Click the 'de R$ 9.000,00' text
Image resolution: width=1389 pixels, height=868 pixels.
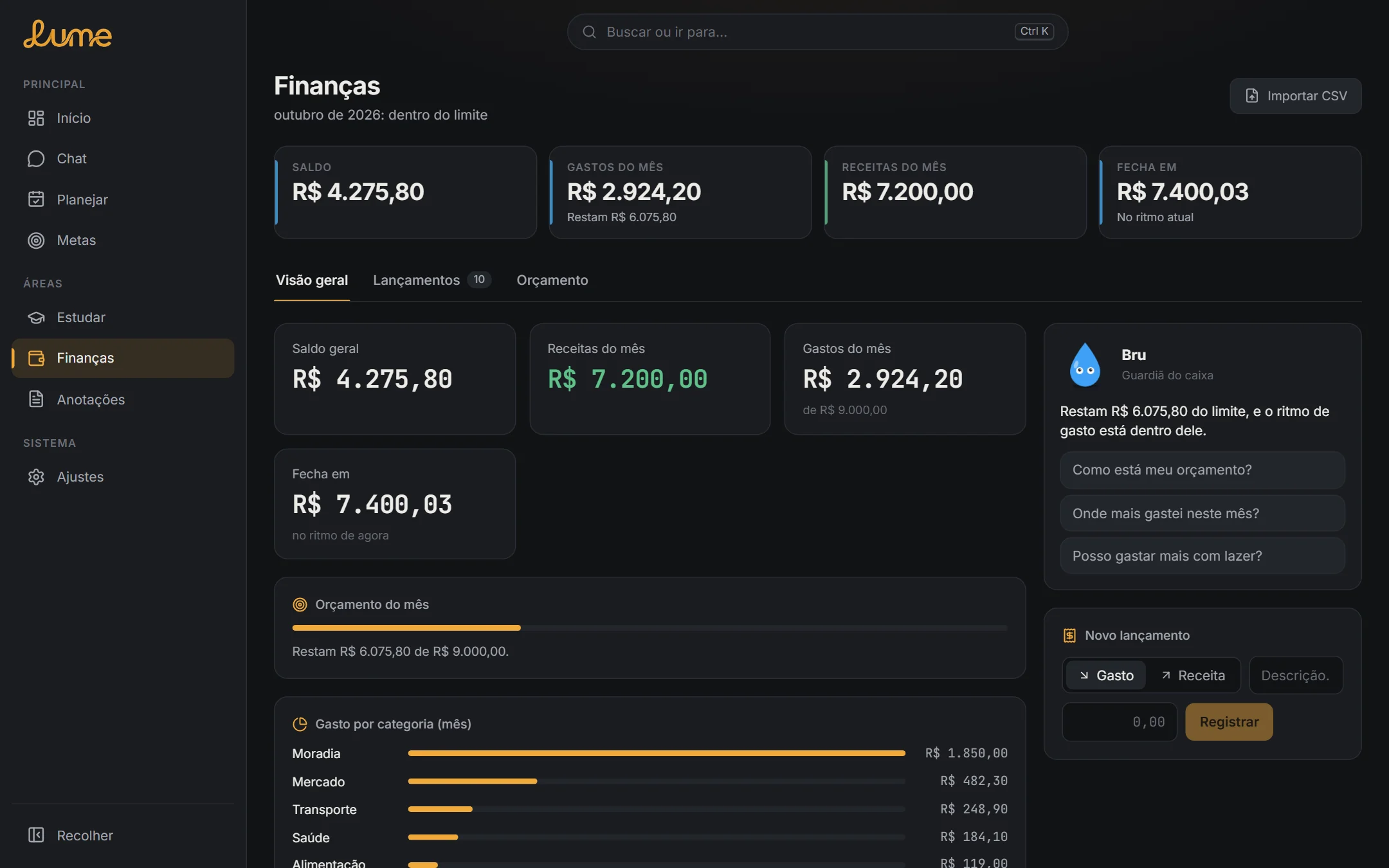(845, 410)
